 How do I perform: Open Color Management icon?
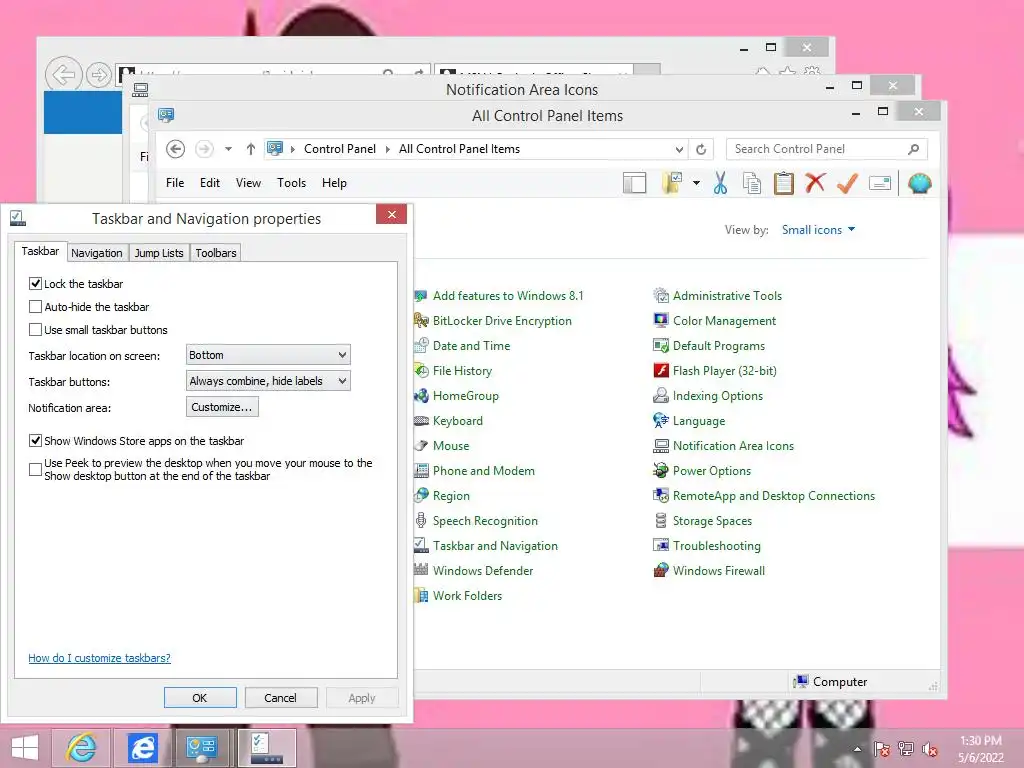(661, 321)
